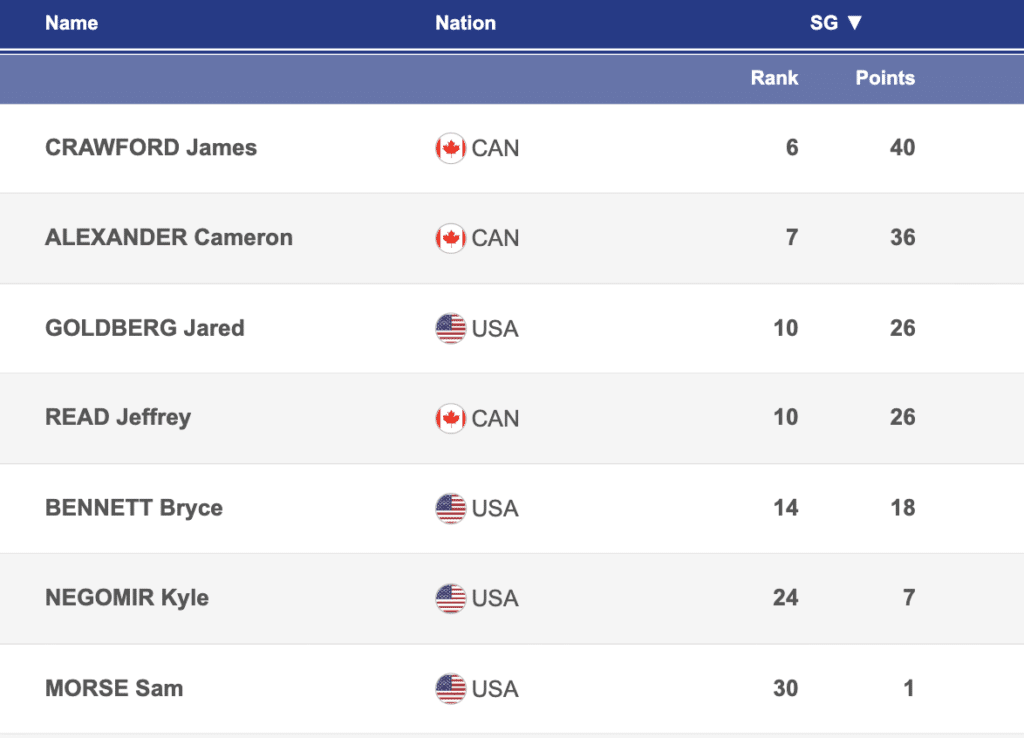The width and height of the screenshot is (1024, 738).
Task: Click the Canada flag in READ Jeffrey's row
Action: [x=451, y=418]
